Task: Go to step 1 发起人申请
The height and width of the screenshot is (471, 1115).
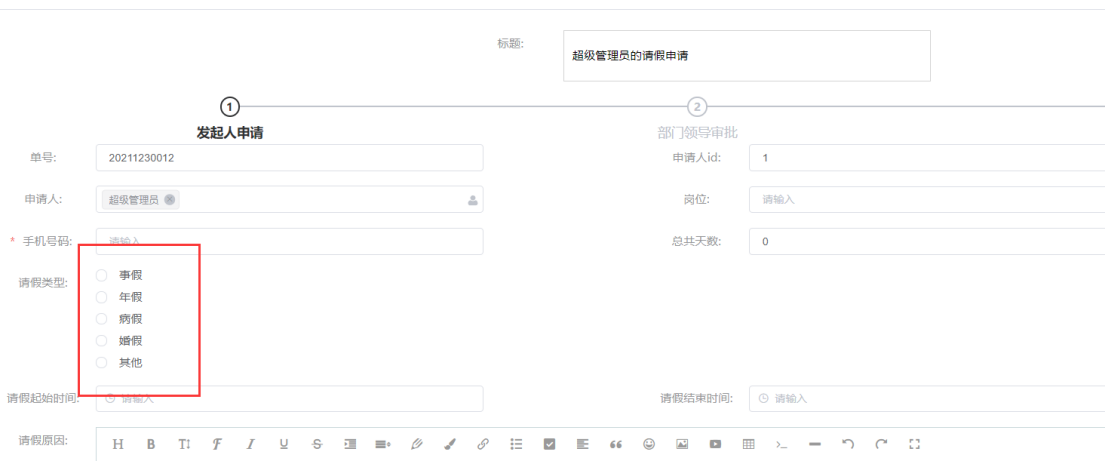Action: pos(230,107)
